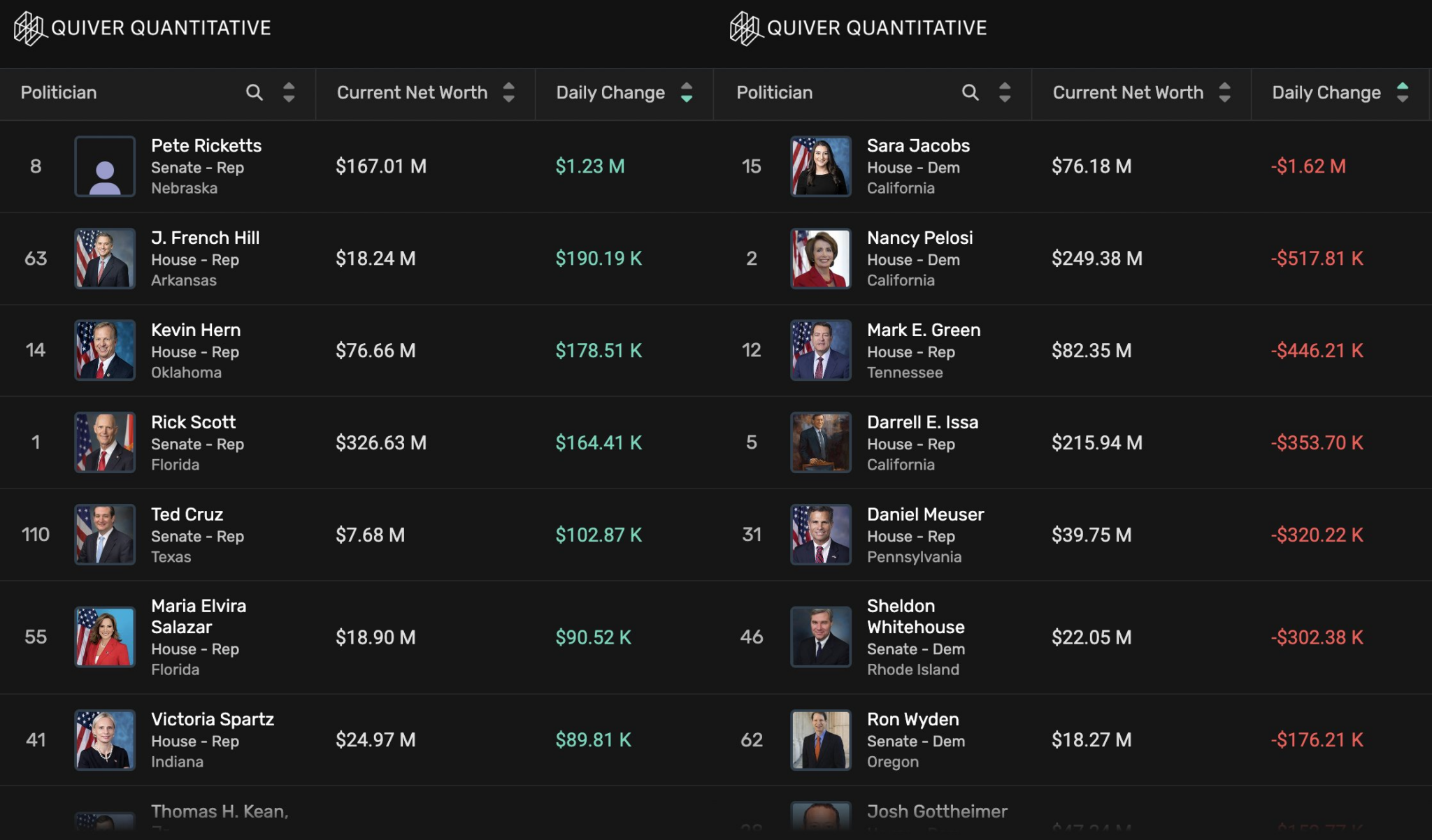Click Ted Cruz's portrait thumbnail

pyautogui.click(x=105, y=535)
